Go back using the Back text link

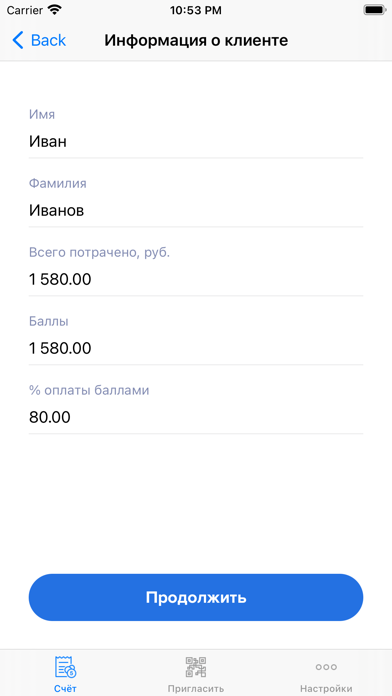(48, 40)
